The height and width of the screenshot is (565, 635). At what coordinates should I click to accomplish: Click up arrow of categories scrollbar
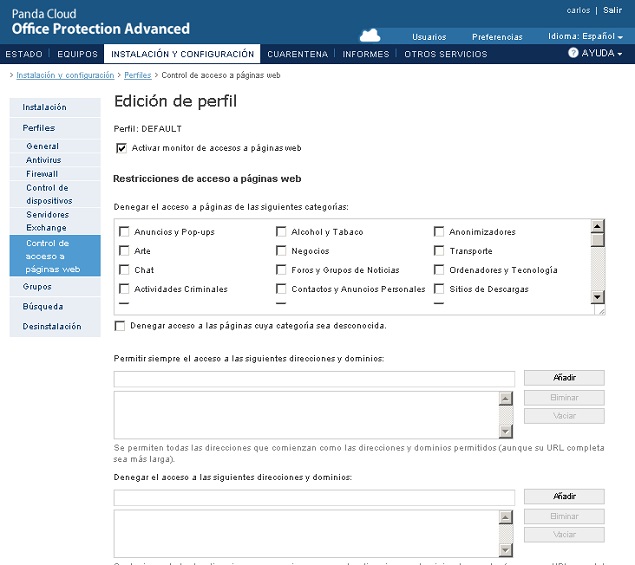597,226
